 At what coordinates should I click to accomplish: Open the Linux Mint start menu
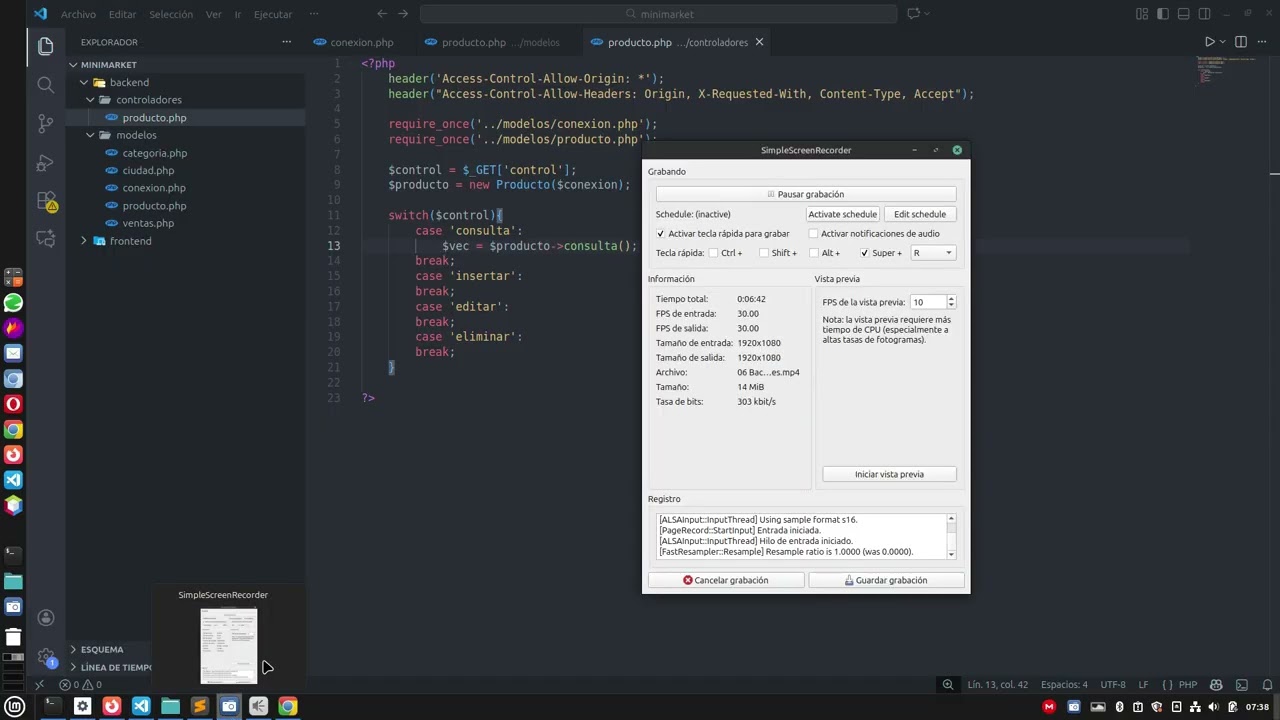click(x=14, y=706)
